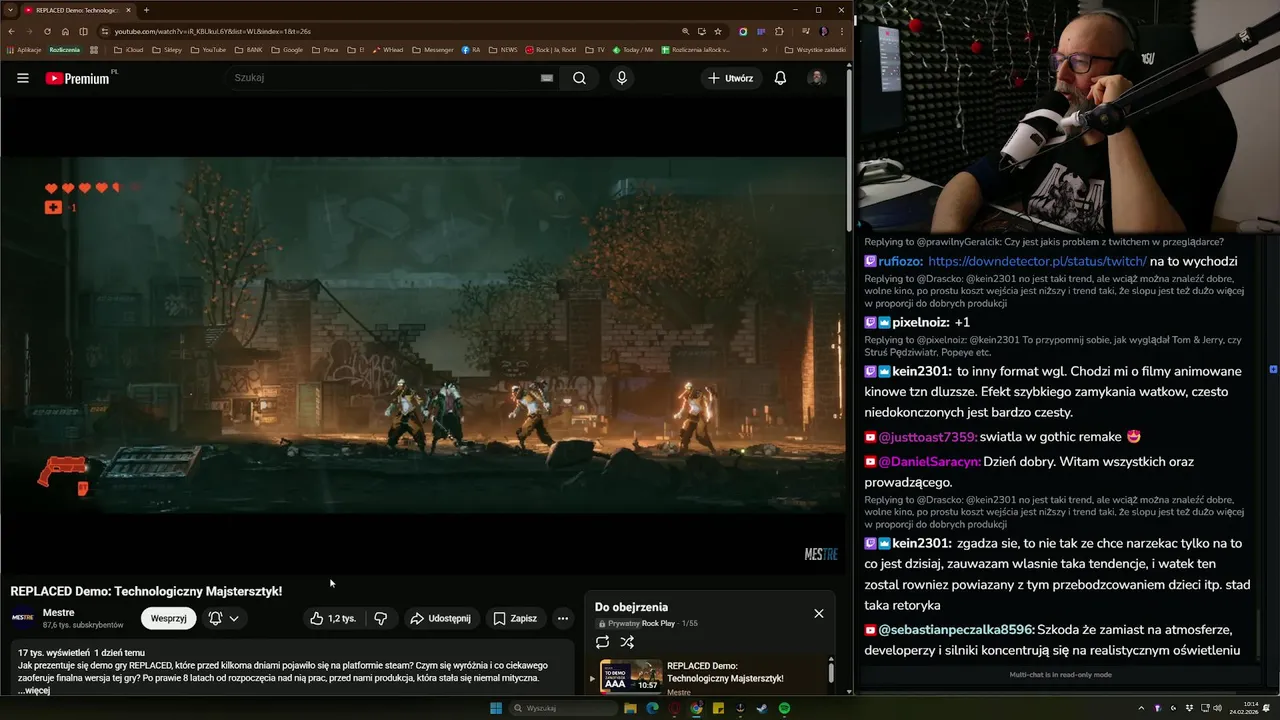Open File Explorer from the taskbar
Screen dimensions: 1280x720
630,708
